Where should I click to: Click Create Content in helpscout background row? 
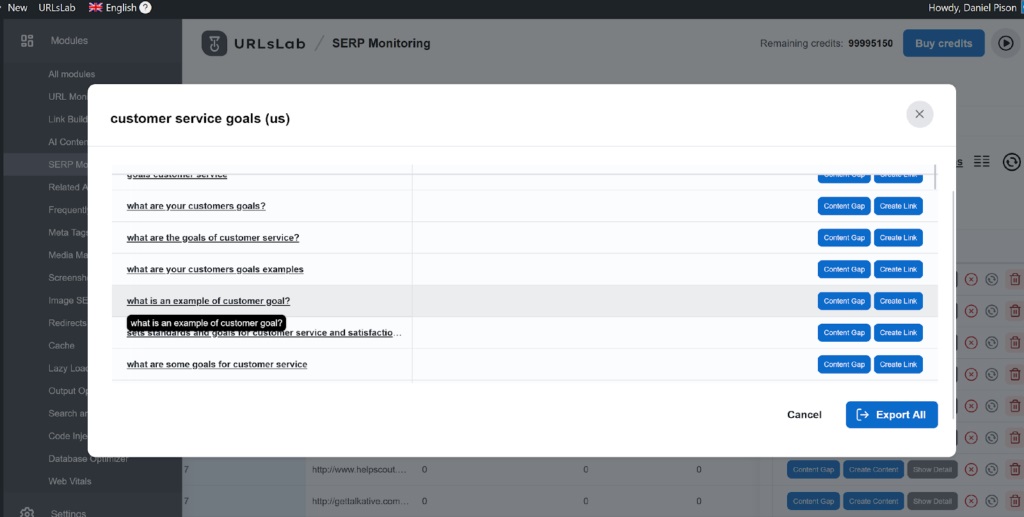tap(873, 469)
